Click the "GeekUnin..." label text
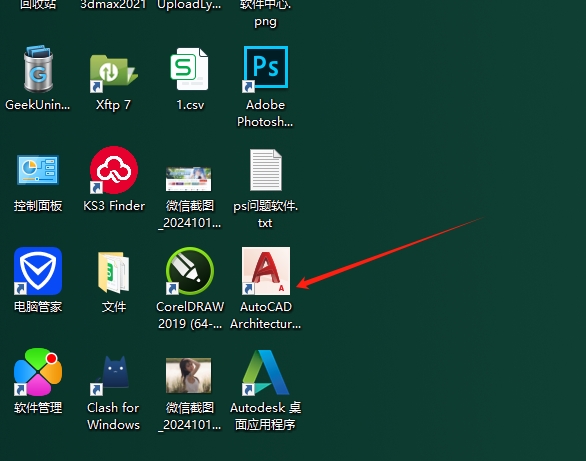This screenshot has width=586, height=461. coord(37,105)
